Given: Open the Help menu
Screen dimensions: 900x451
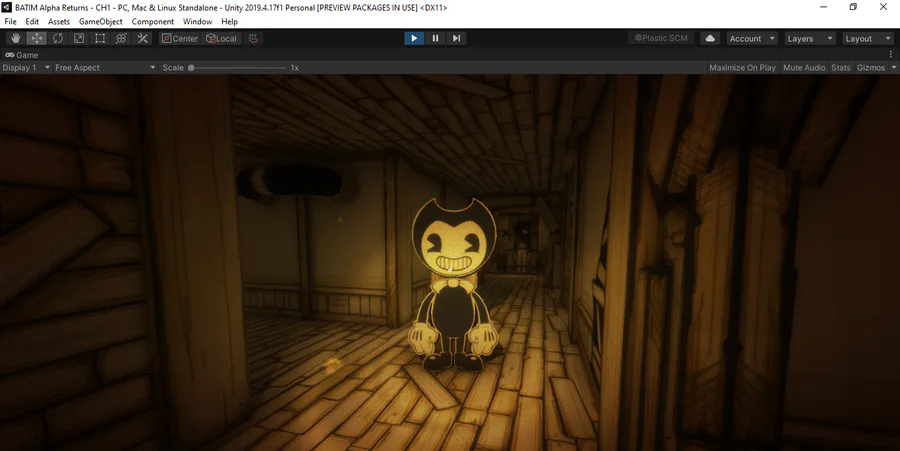Looking at the screenshot, I should (229, 21).
